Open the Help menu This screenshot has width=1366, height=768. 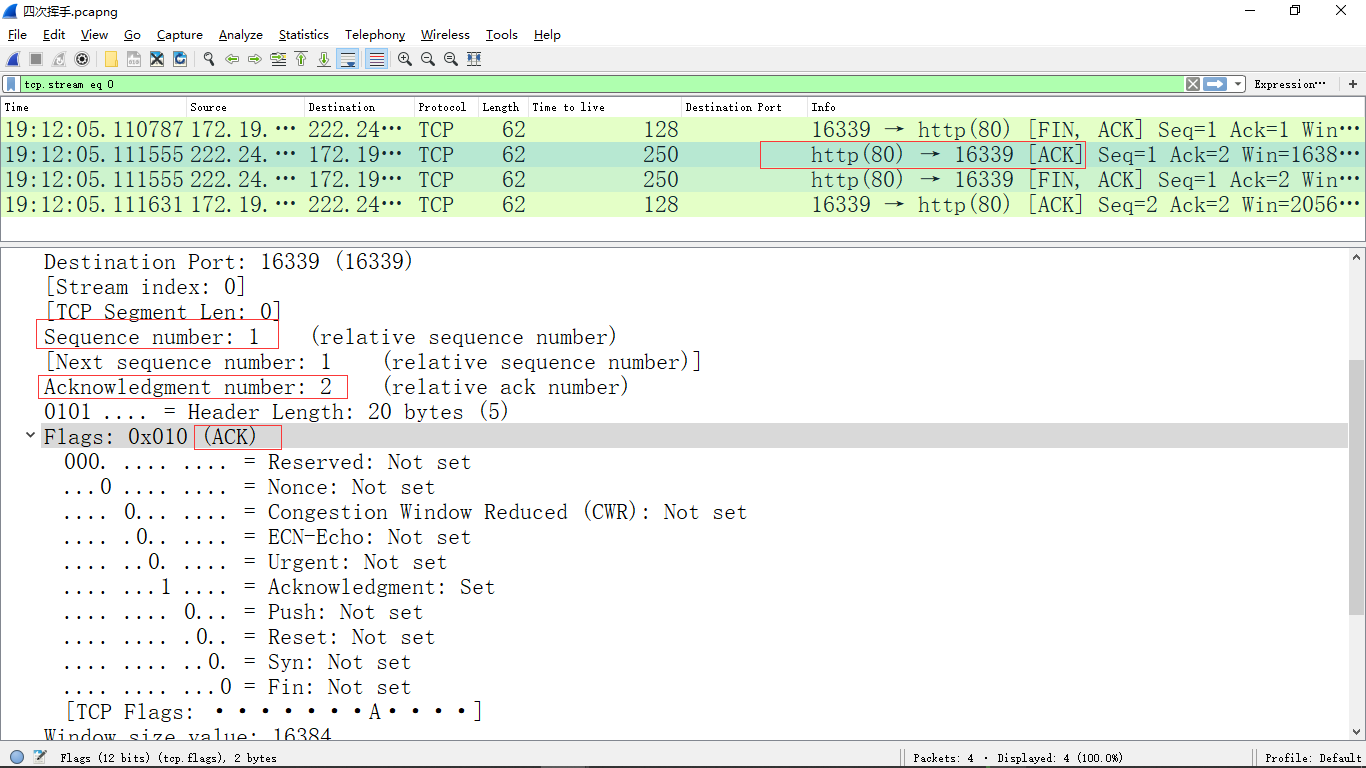click(x=547, y=34)
